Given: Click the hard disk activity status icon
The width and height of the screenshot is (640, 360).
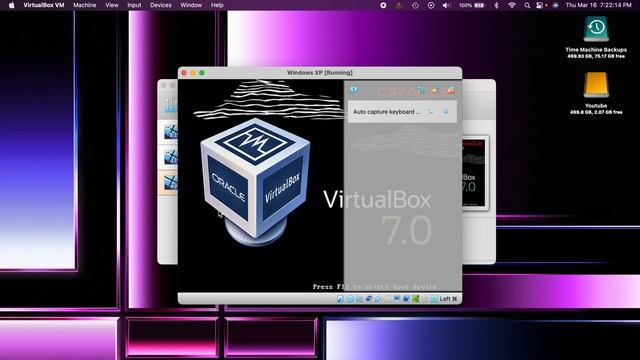Looking at the screenshot, I should (340, 299).
